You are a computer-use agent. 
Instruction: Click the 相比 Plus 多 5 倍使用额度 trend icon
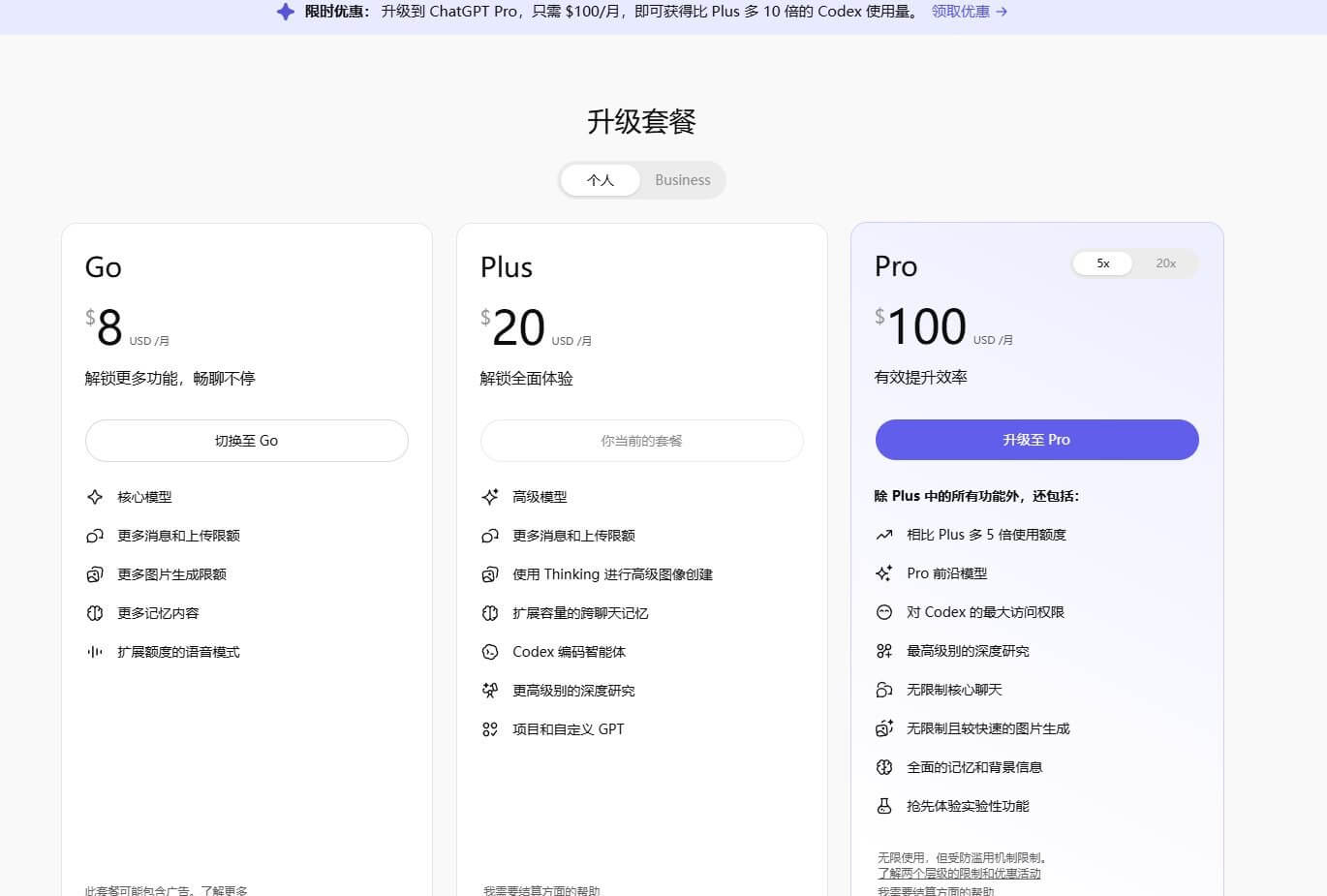pos(884,535)
